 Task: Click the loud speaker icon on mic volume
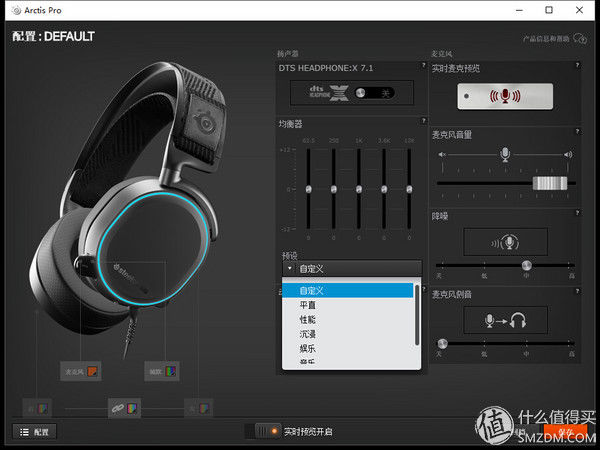pyautogui.click(x=568, y=155)
